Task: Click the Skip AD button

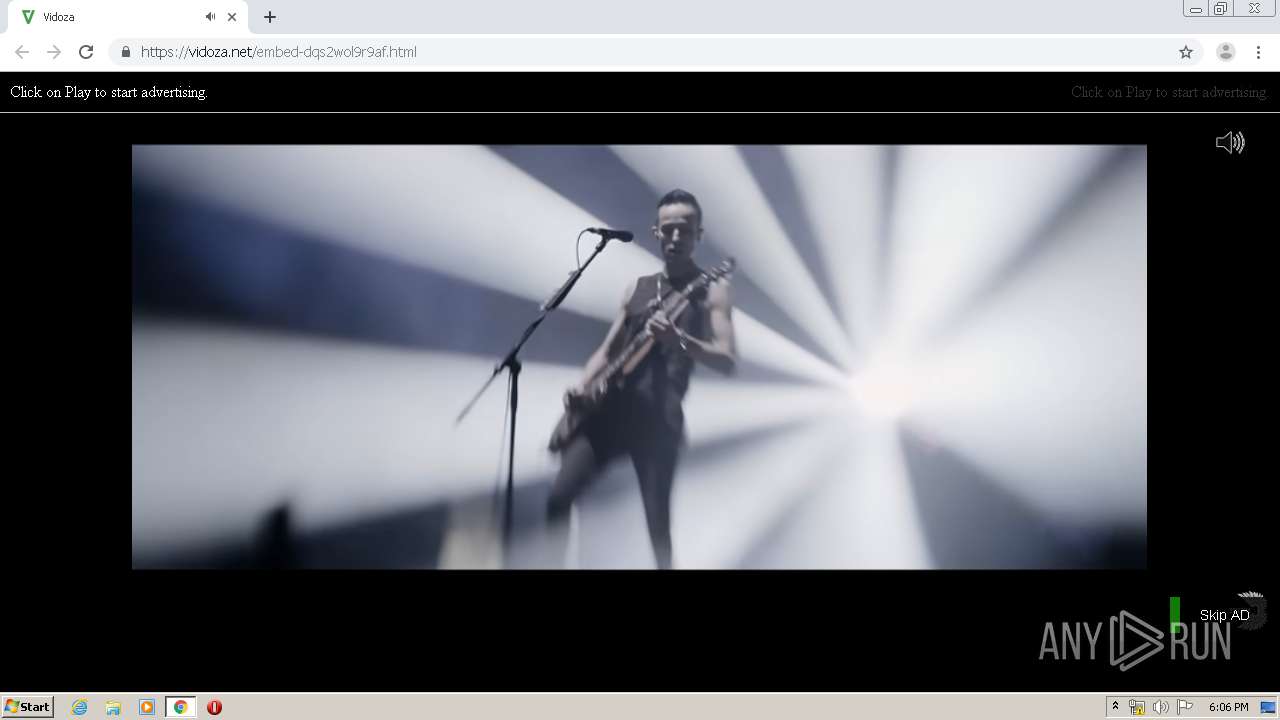Action: pos(1224,615)
